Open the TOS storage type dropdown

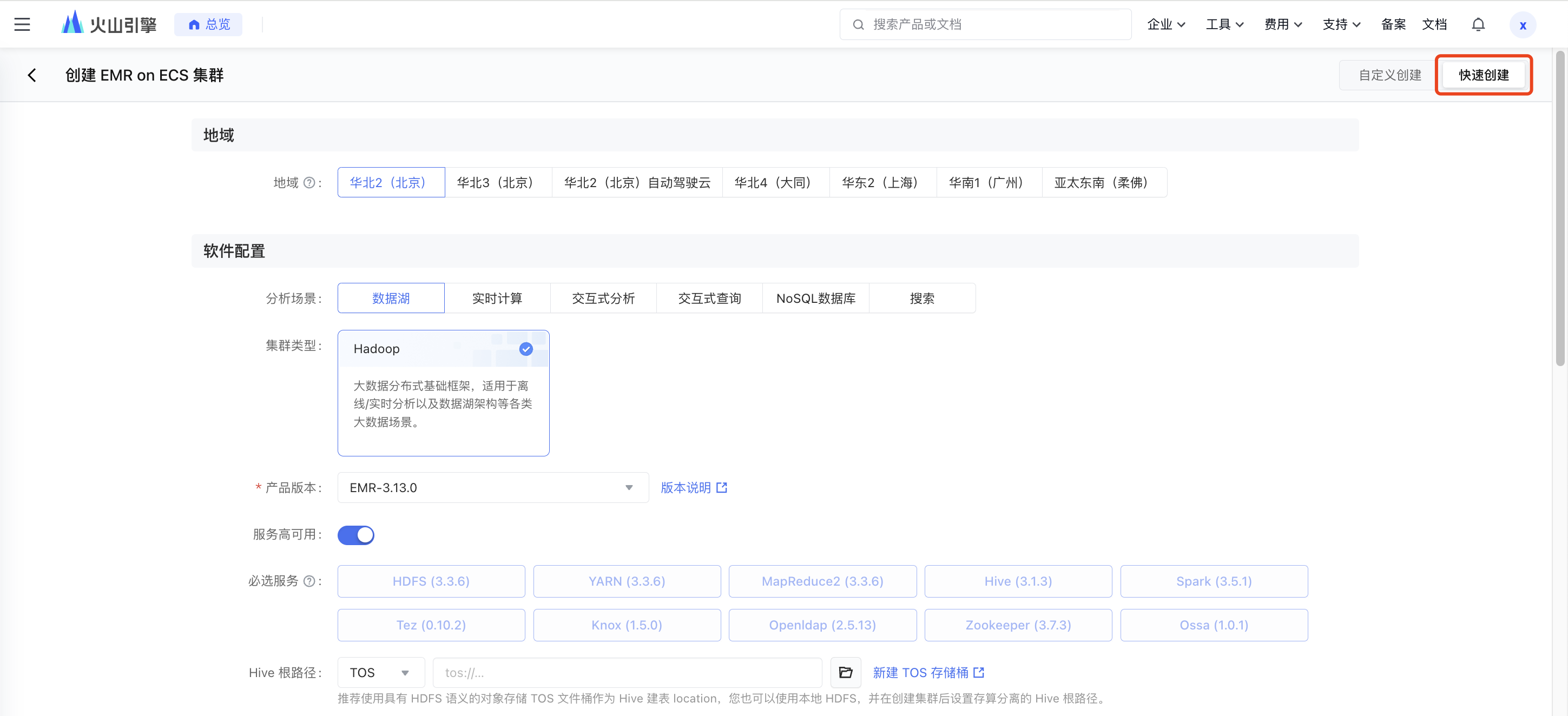tap(381, 672)
